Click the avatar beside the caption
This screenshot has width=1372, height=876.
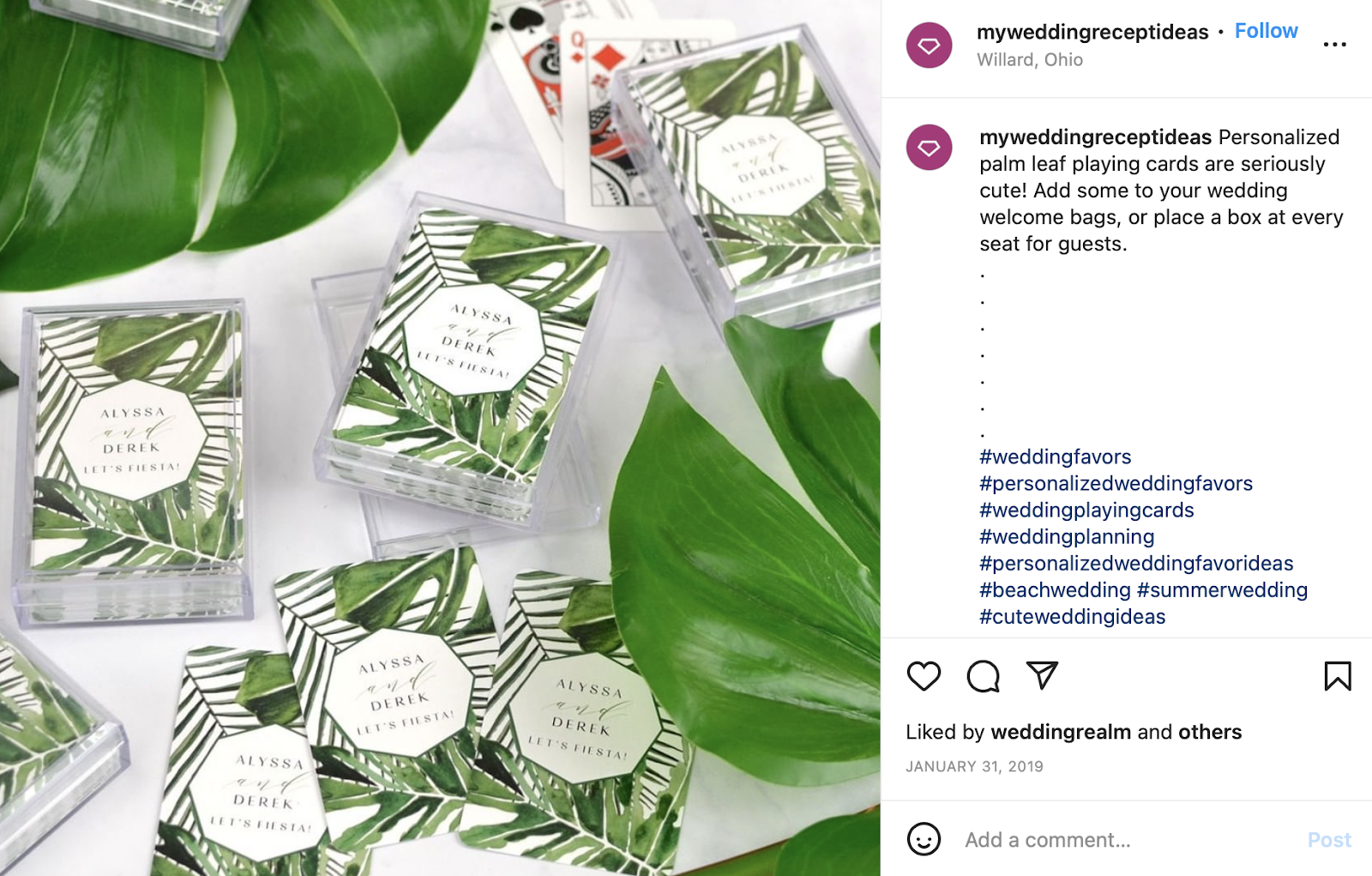(x=929, y=148)
